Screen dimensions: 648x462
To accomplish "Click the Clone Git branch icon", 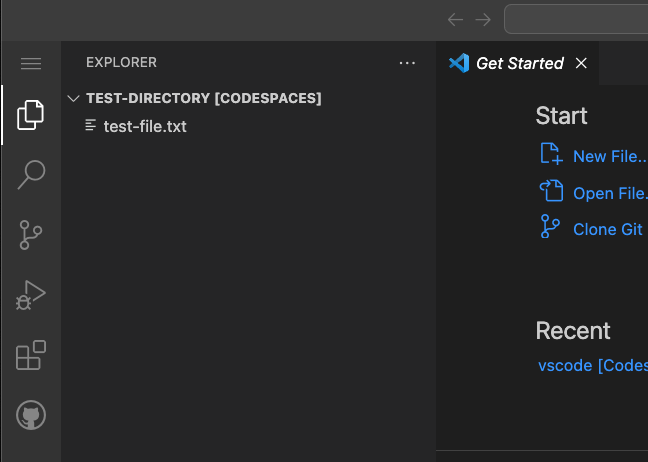I will 550,226.
